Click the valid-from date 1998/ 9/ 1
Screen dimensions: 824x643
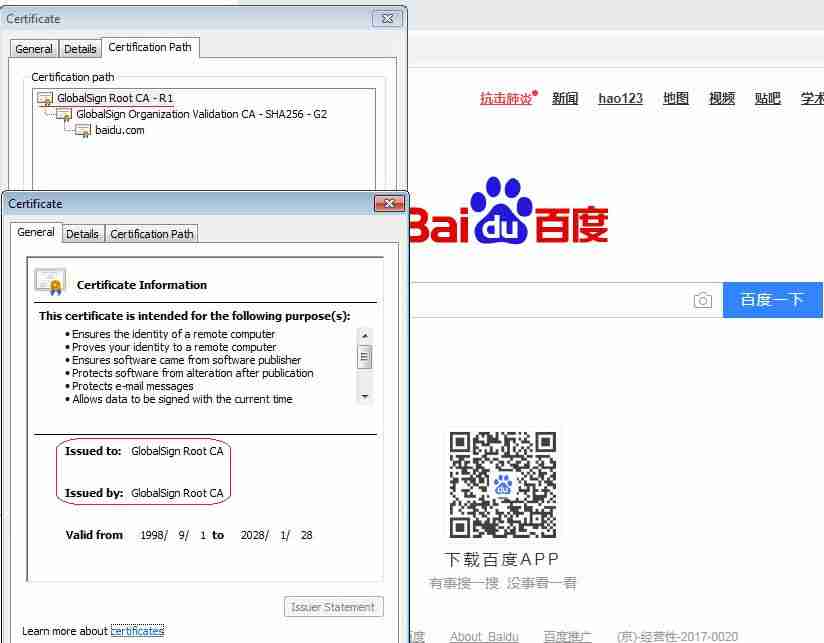173,535
